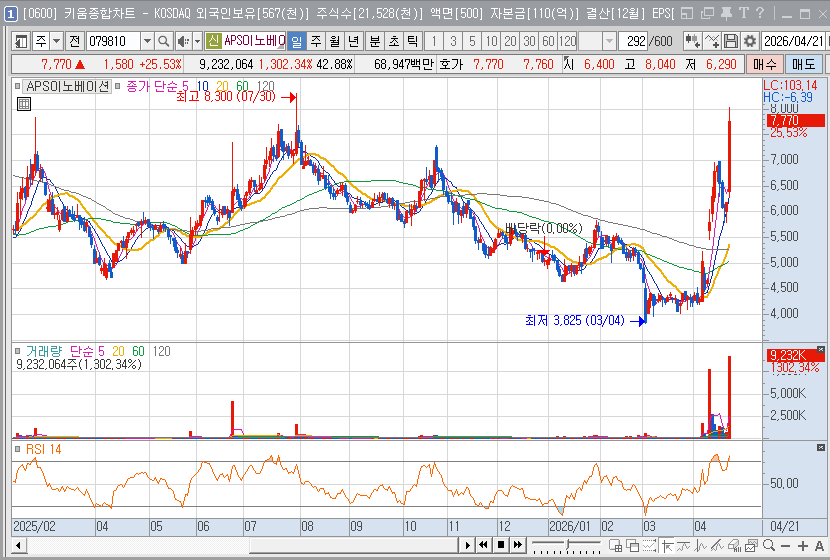Viewport: 830px width, 560px height.
Task: Open help via the question mark icon
Action: pyautogui.click(x=760, y=13)
